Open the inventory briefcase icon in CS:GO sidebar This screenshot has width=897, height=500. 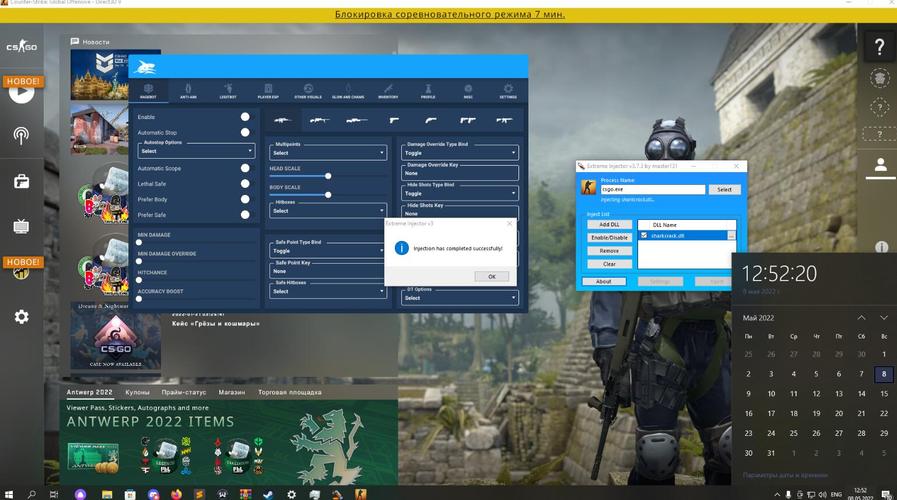(x=21, y=181)
